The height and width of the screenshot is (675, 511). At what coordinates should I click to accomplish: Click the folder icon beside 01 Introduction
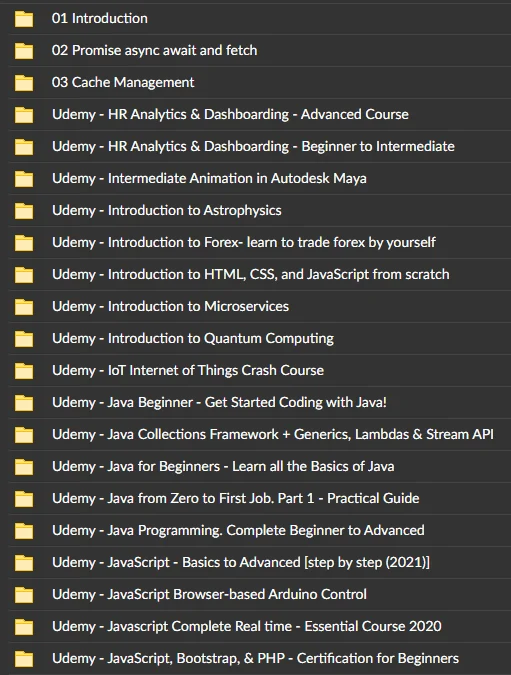click(24, 19)
